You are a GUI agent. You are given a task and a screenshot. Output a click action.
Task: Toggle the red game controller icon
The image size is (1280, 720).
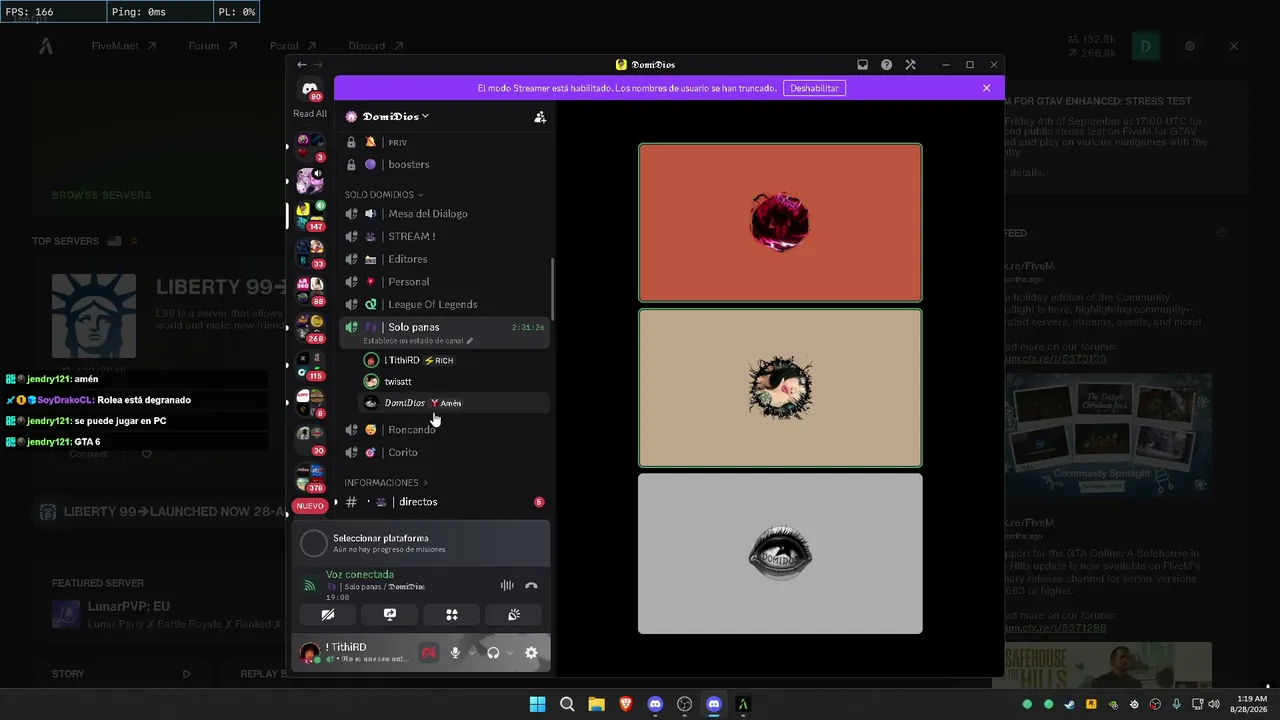coord(428,653)
